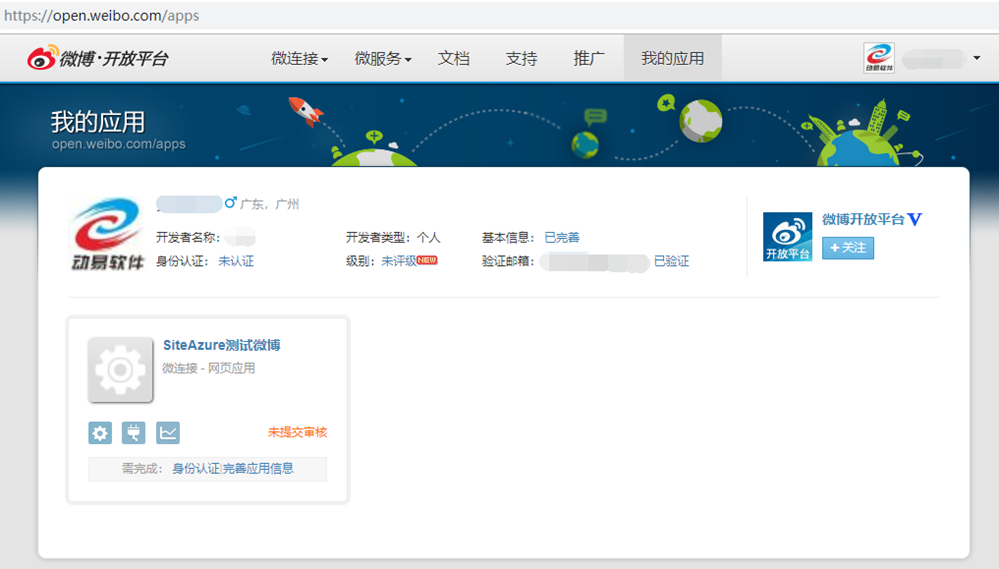The width and height of the screenshot is (999, 569).
Task: Click the blue V verified badge
Action: (914, 219)
